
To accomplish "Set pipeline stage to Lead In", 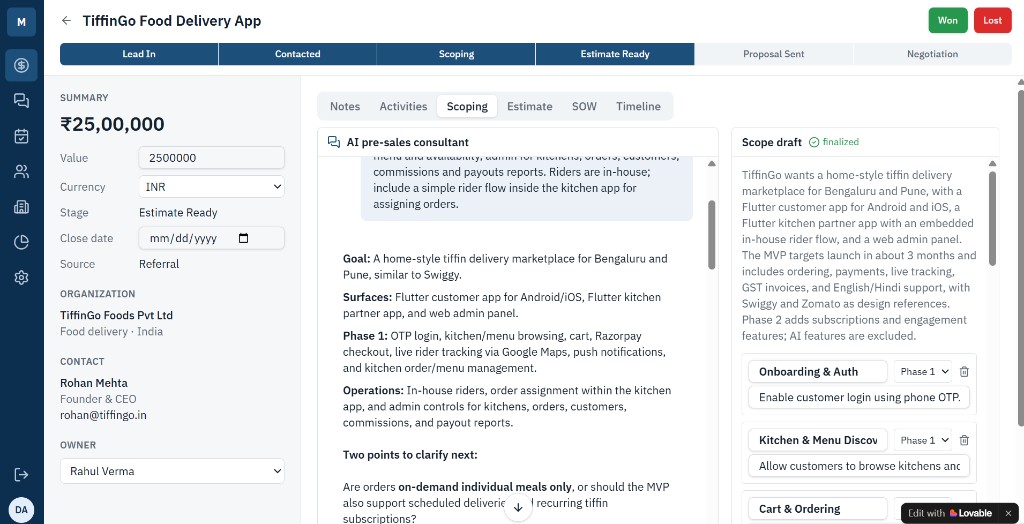I will [139, 54].
